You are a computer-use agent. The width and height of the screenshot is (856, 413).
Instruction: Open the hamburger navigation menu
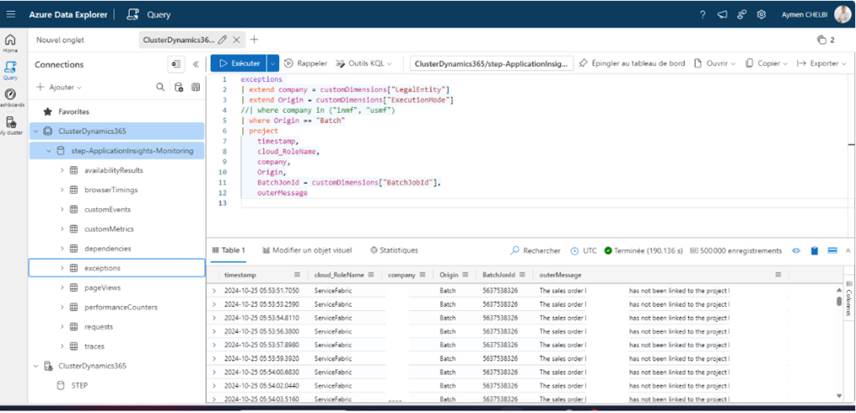pyautogui.click(x=10, y=15)
